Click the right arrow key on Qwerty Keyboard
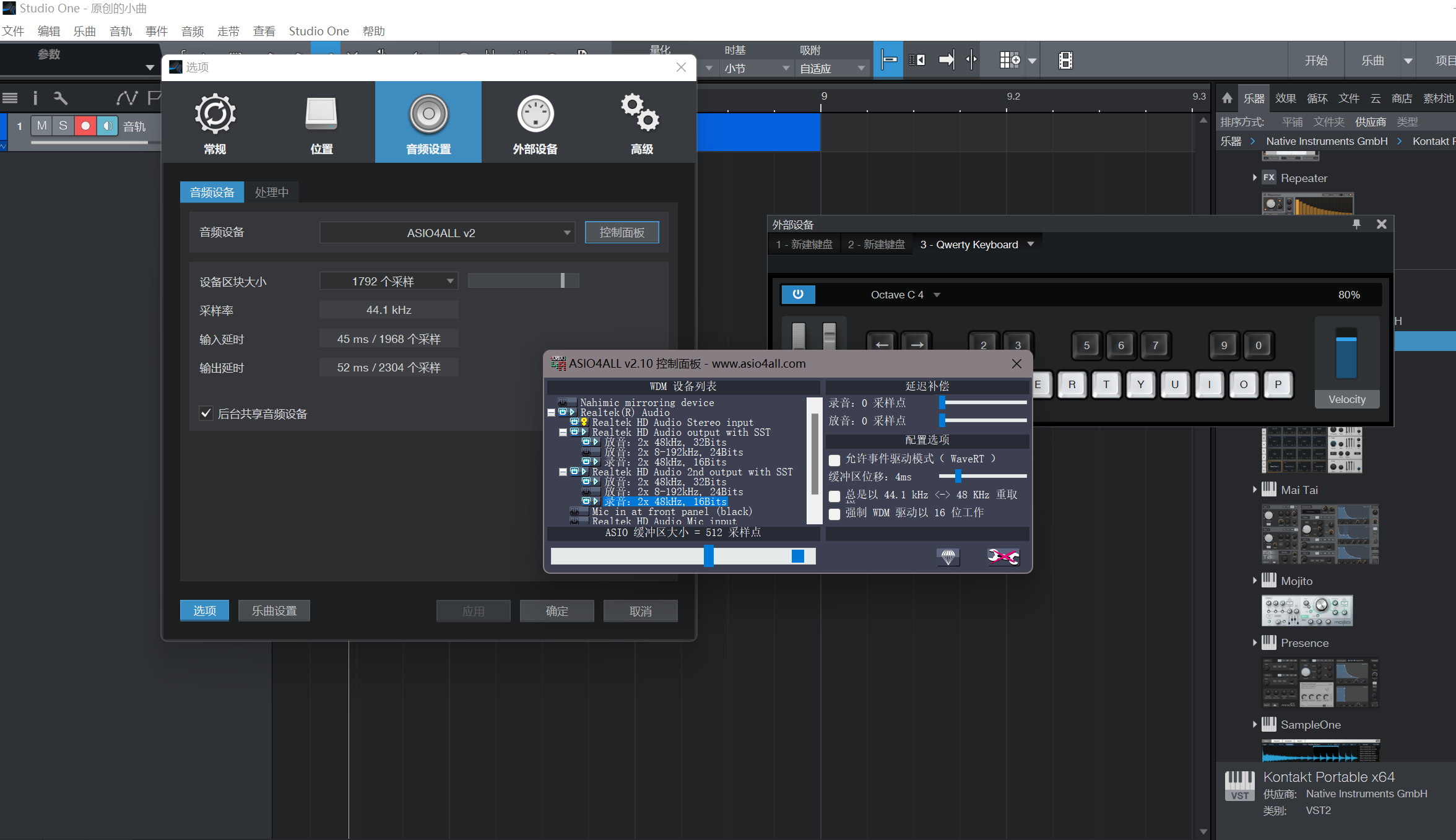Viewport: 1456px width, 840px height. pos(917,345)
